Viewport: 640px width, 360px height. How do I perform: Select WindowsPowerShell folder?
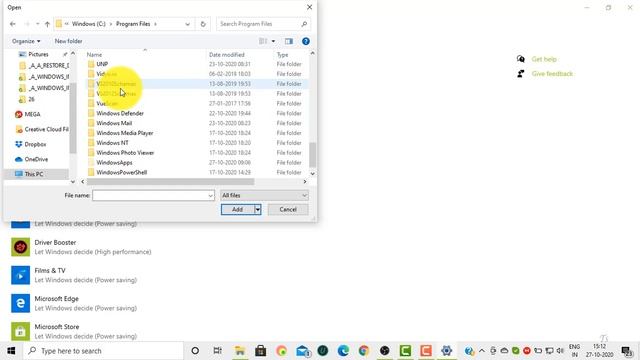[x=122, y=172]
